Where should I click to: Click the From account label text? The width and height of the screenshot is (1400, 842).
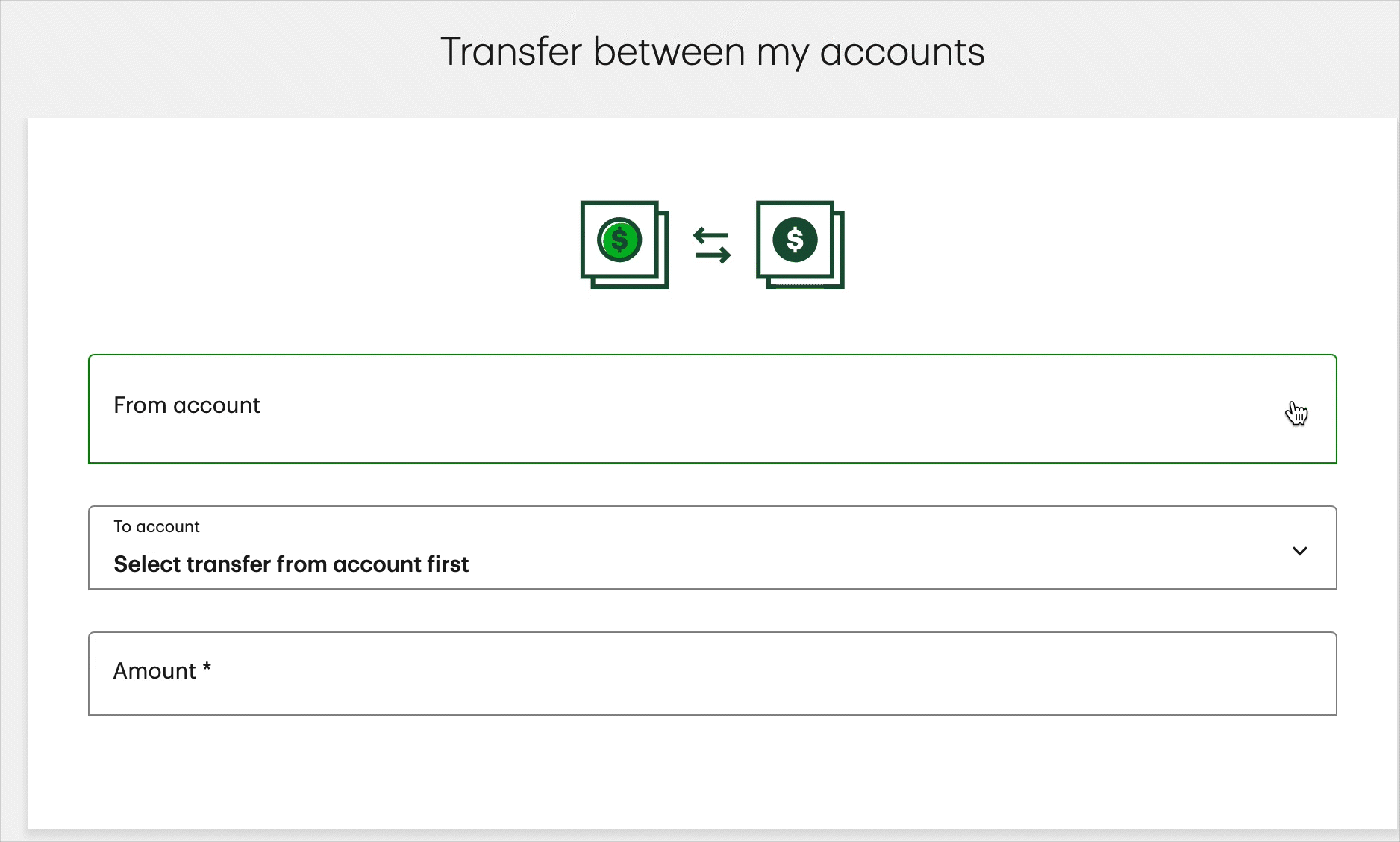[187, 405]
